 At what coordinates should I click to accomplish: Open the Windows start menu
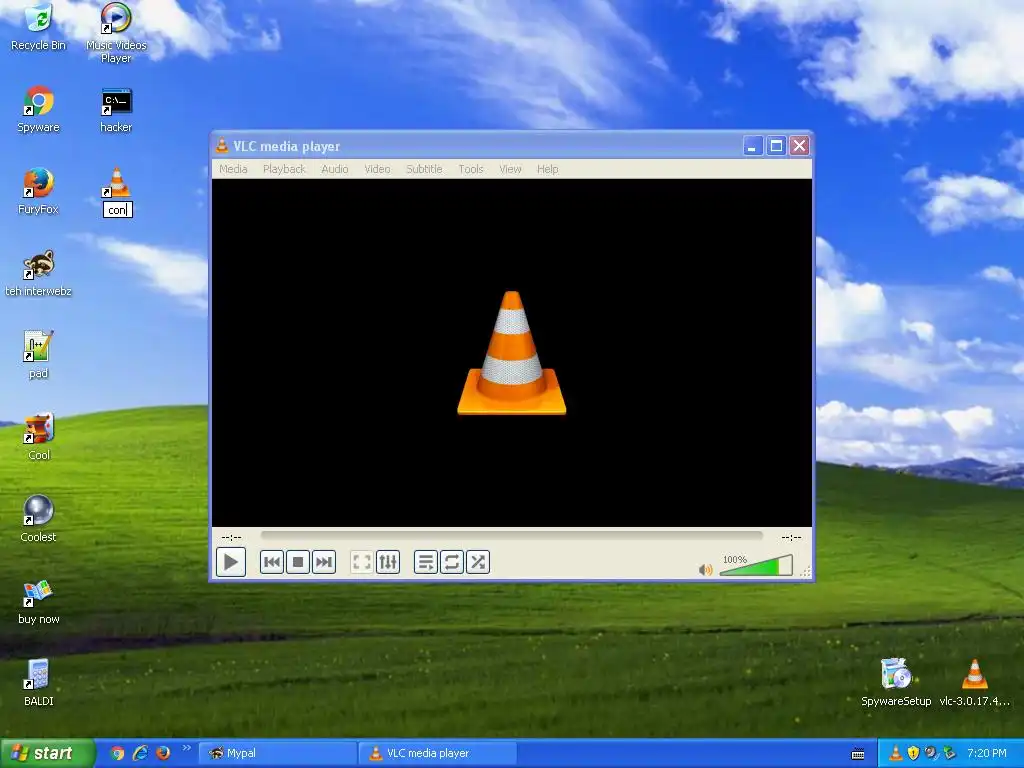(47, 753)
